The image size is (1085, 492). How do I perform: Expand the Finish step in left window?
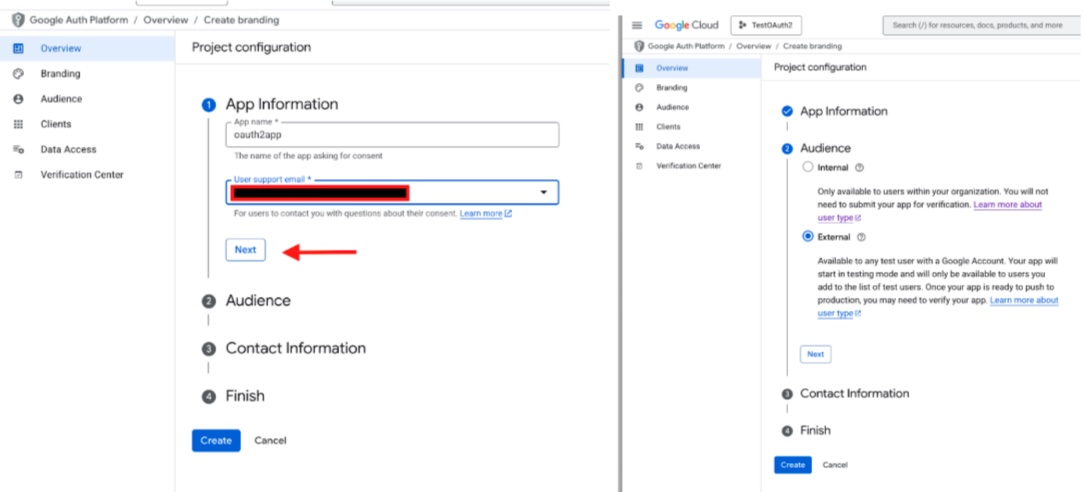[x=245, y=397]
